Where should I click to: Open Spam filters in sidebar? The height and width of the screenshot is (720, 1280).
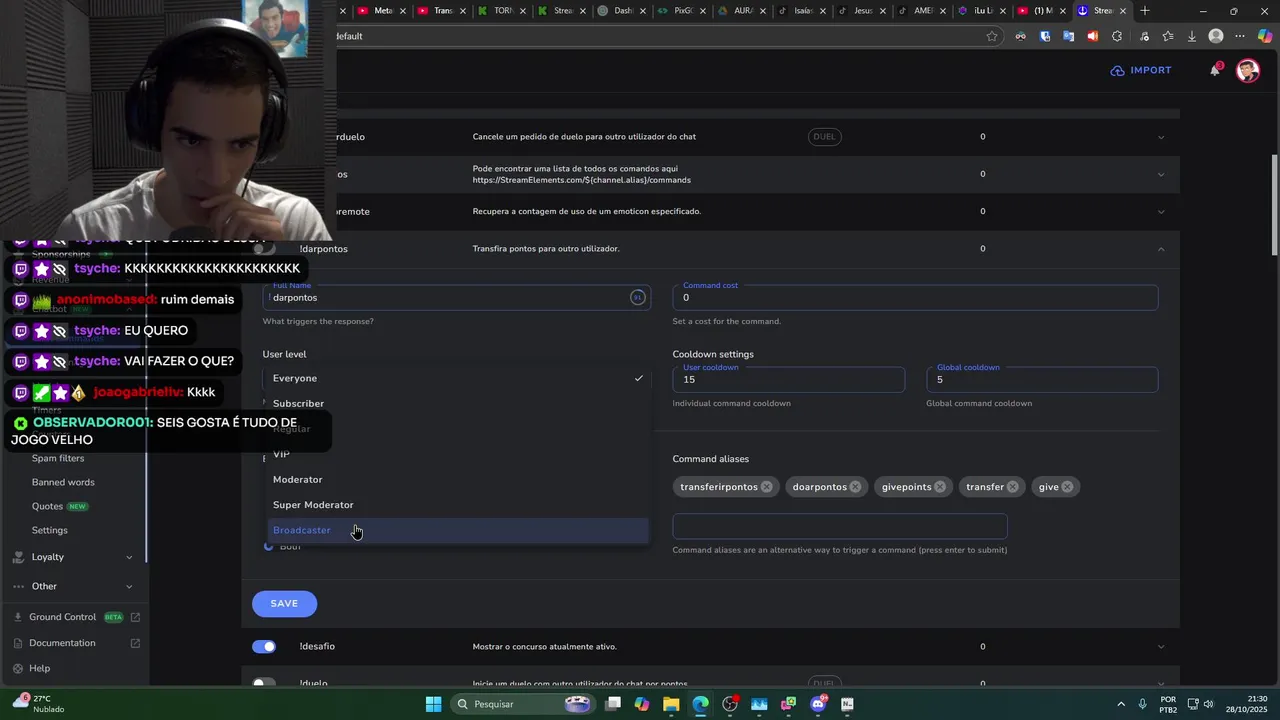point(58,458)
